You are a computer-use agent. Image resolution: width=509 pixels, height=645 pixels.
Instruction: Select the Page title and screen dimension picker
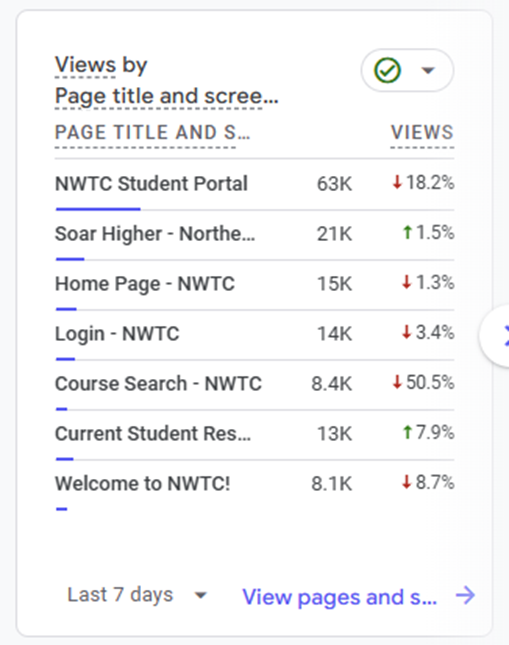pos(167,96)
